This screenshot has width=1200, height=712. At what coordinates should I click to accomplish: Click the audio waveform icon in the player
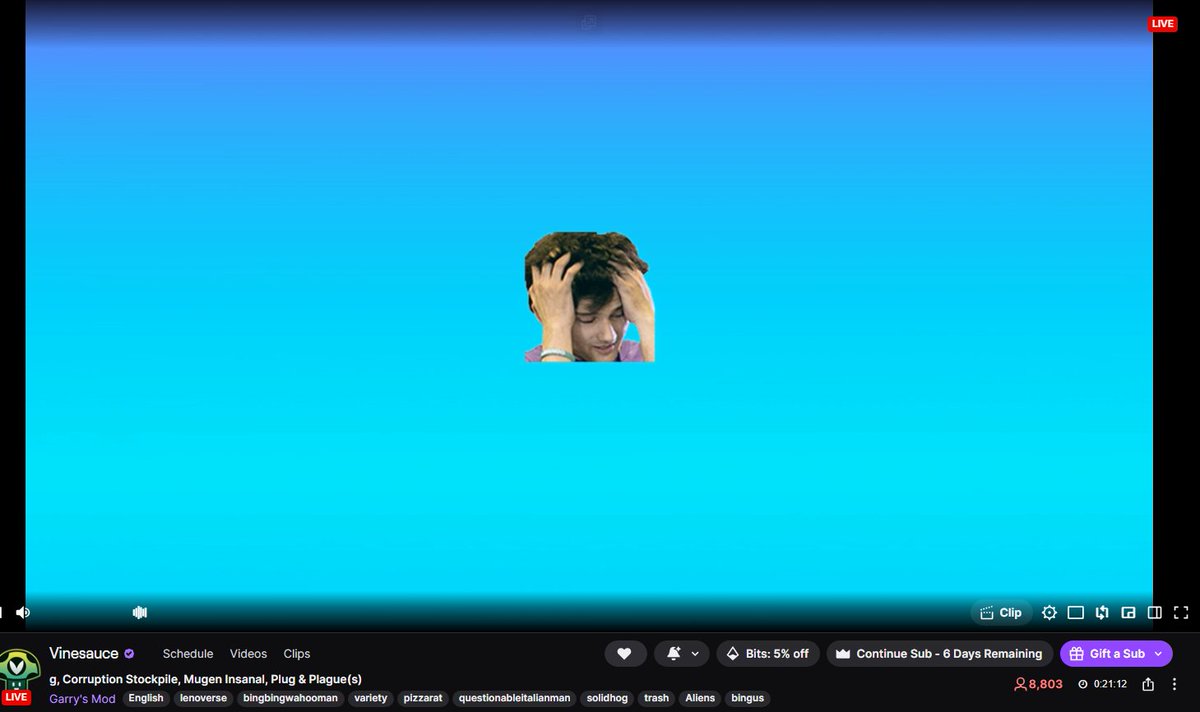pyautogui.click(x=140, y=612)
